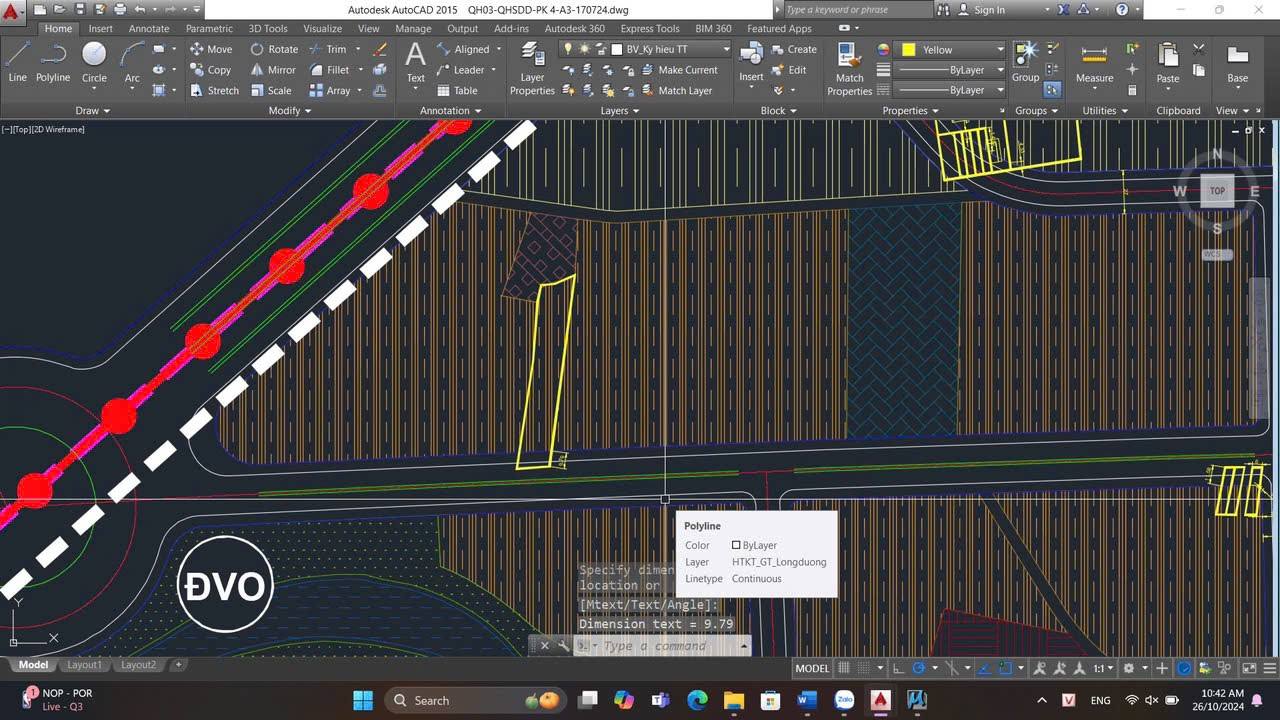Select the Match Properties tool
The width and height of the screenshot is (1280, 720).
click(x=848, y=65)
